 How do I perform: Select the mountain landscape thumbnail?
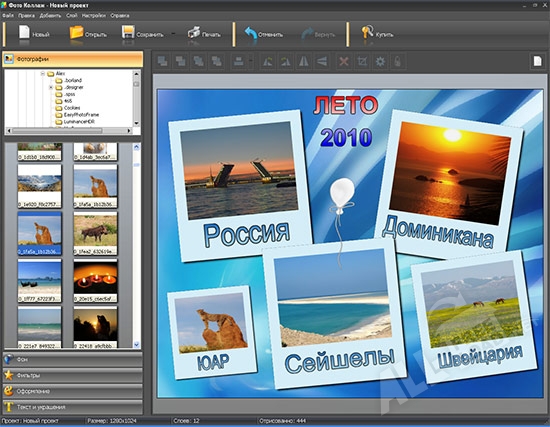(x=39, y=186)
